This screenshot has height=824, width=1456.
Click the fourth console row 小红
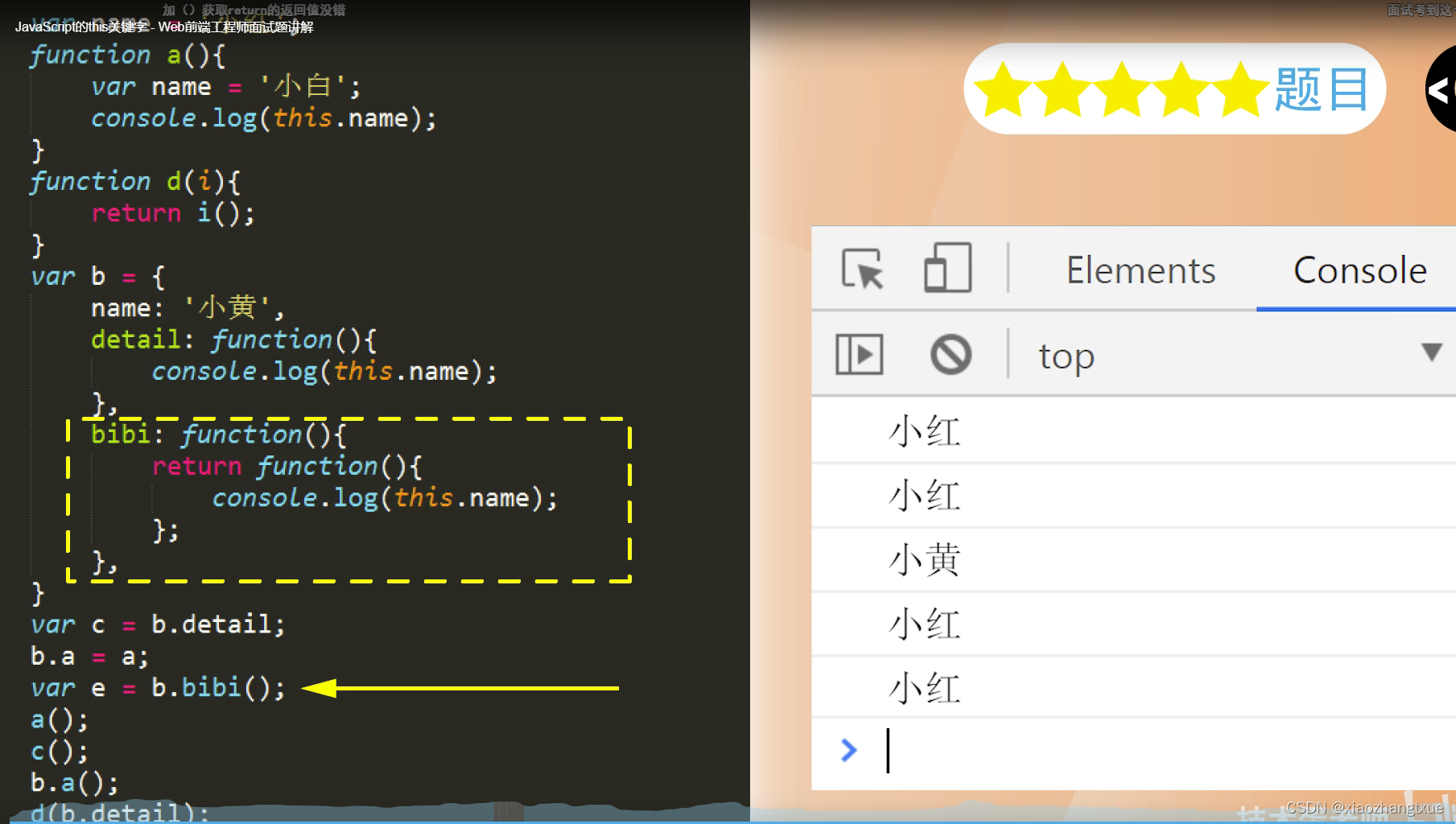tap(1133, 624)
